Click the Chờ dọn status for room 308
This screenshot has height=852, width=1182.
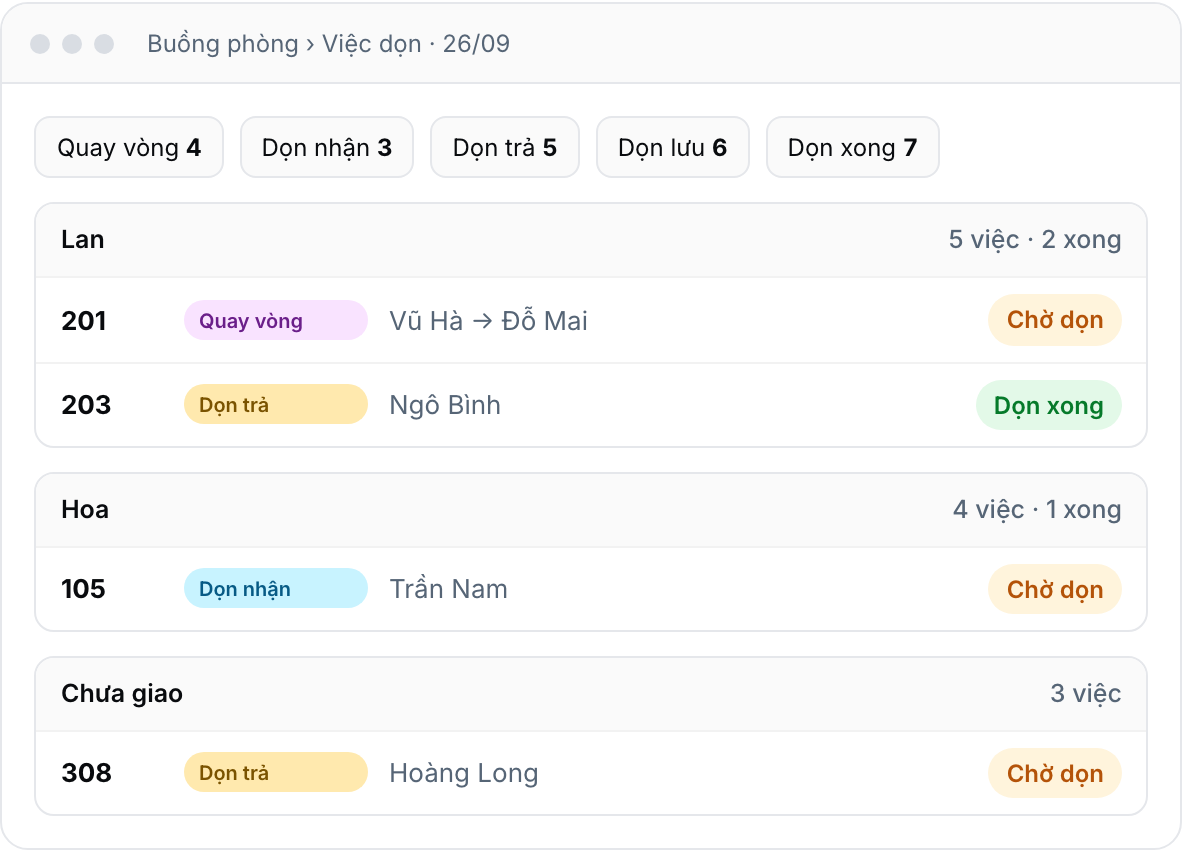[x=1055, y=773]
